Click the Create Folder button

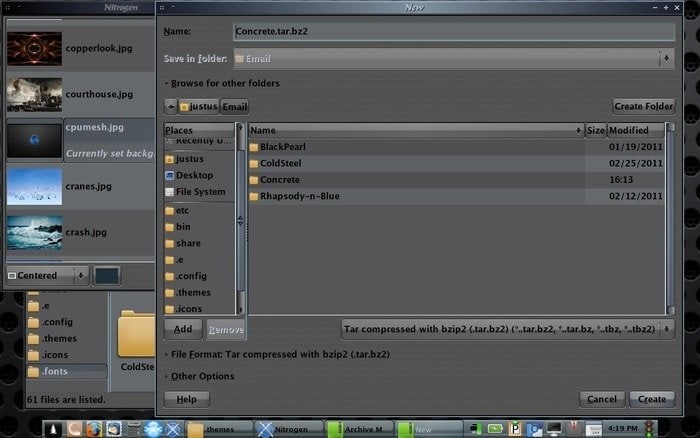pyautogui.click(x=643, y=106)
